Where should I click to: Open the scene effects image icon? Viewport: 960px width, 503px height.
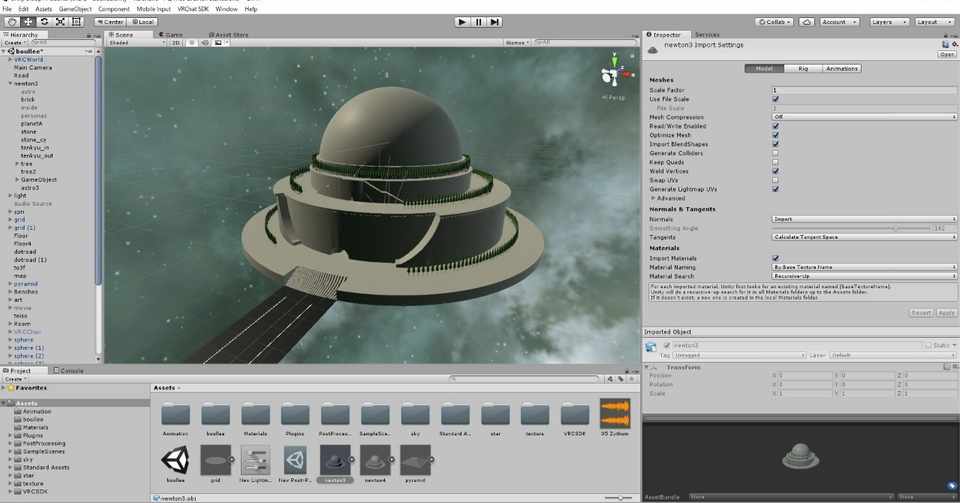[218, 43]
